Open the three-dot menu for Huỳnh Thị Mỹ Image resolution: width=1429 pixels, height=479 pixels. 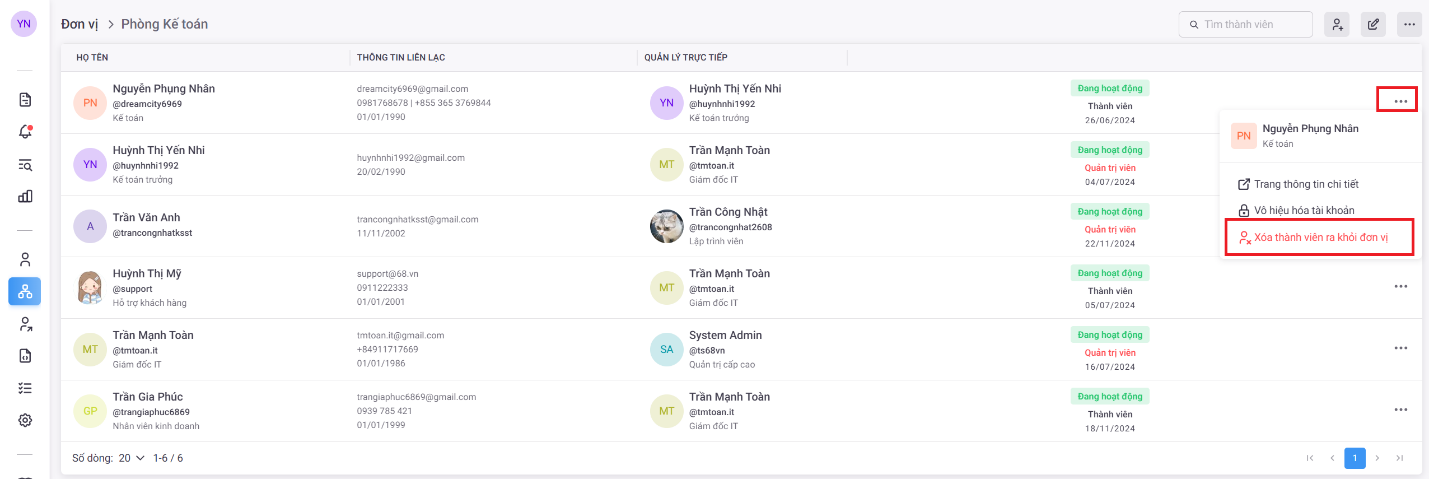(1400, 286)
